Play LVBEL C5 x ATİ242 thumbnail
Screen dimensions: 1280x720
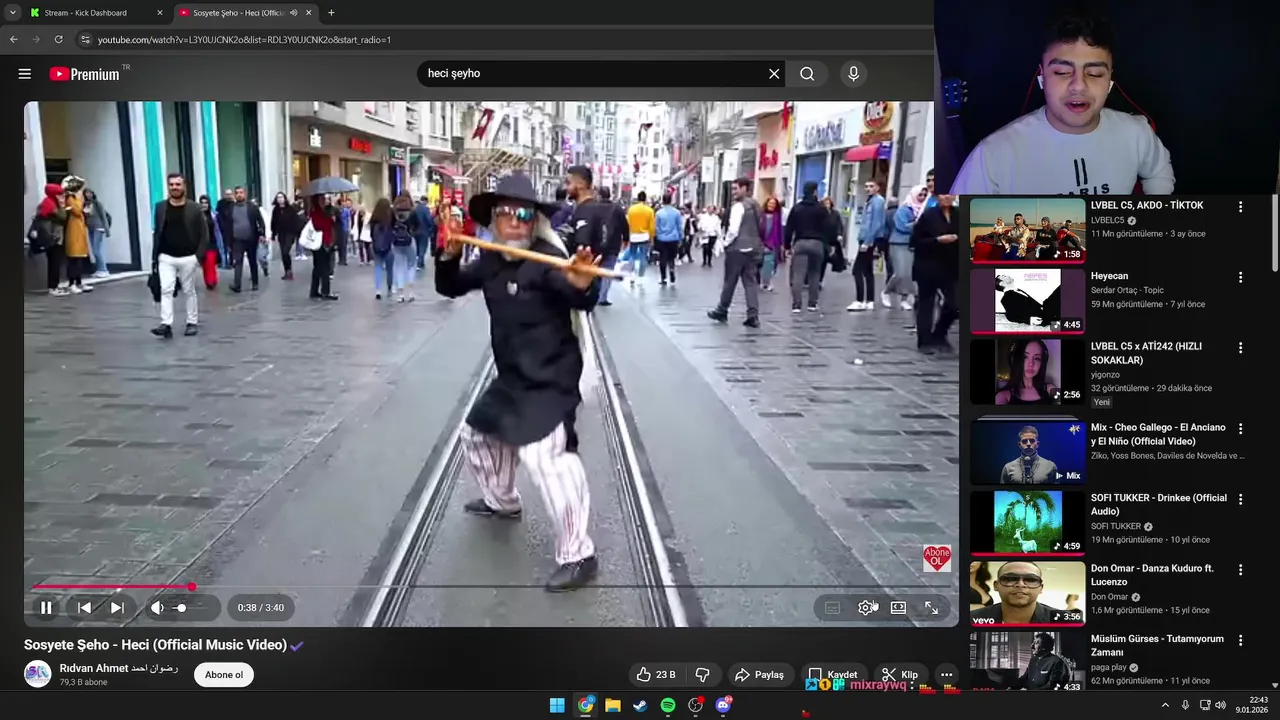tap(1027, 371)
